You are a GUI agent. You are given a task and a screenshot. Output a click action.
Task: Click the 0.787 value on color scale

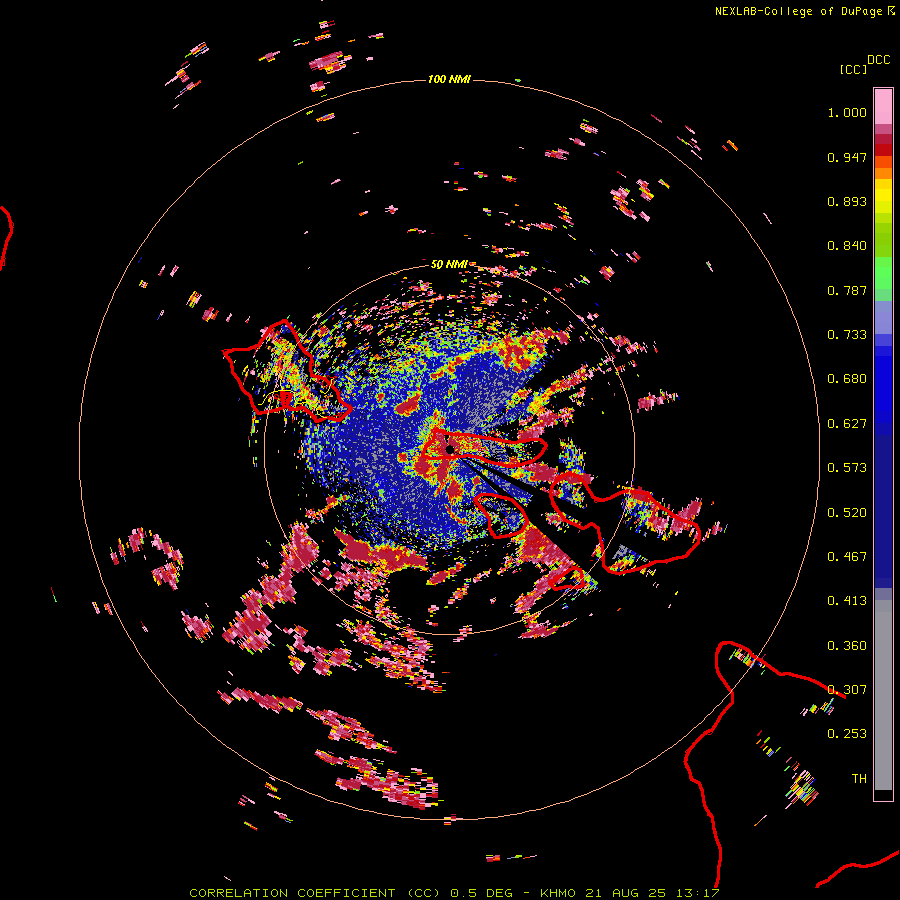click(x=847, y=290)
